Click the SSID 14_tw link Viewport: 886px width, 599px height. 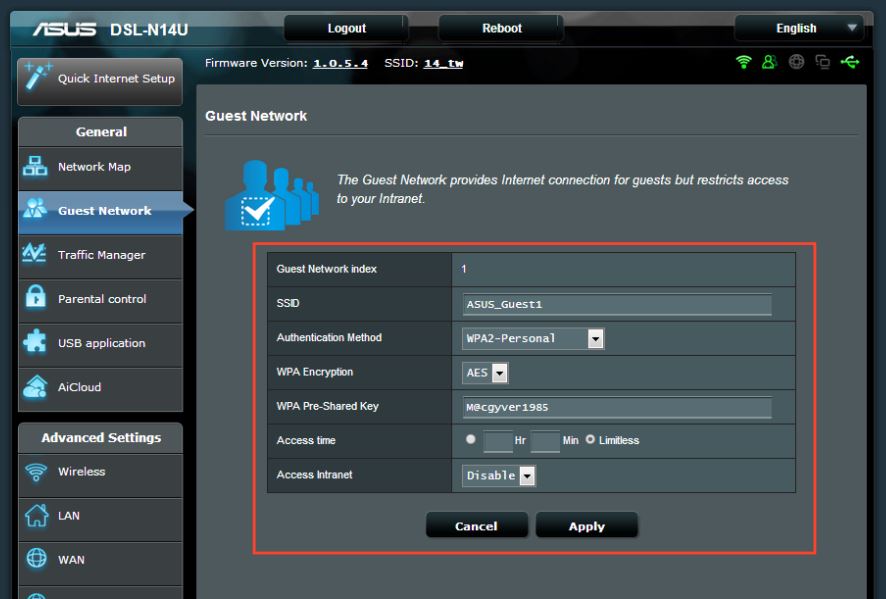444,63
